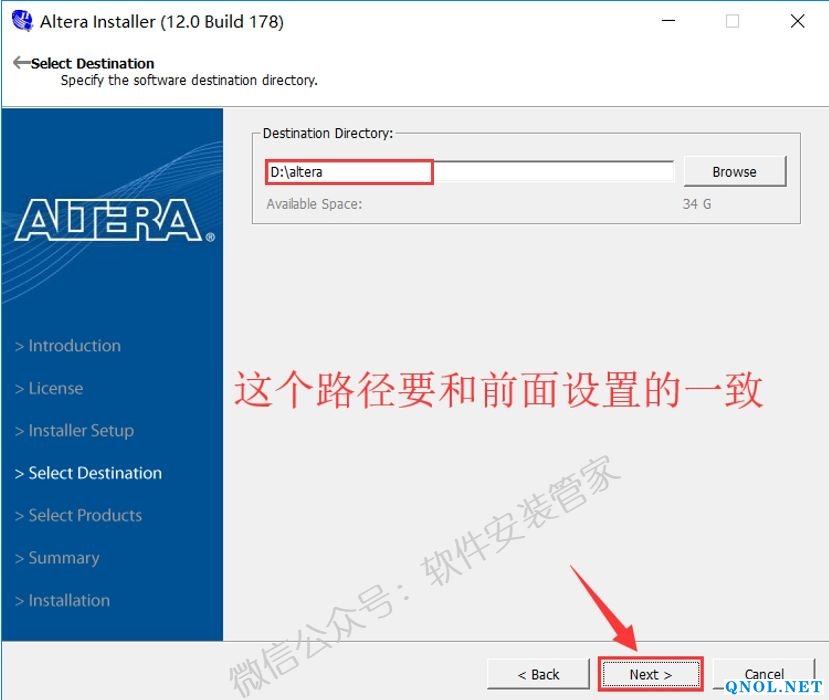Image resolution: width=829 pixels, height=700 pixels.
Task: Cancel the installation
Action: click(x=764, y=674)
